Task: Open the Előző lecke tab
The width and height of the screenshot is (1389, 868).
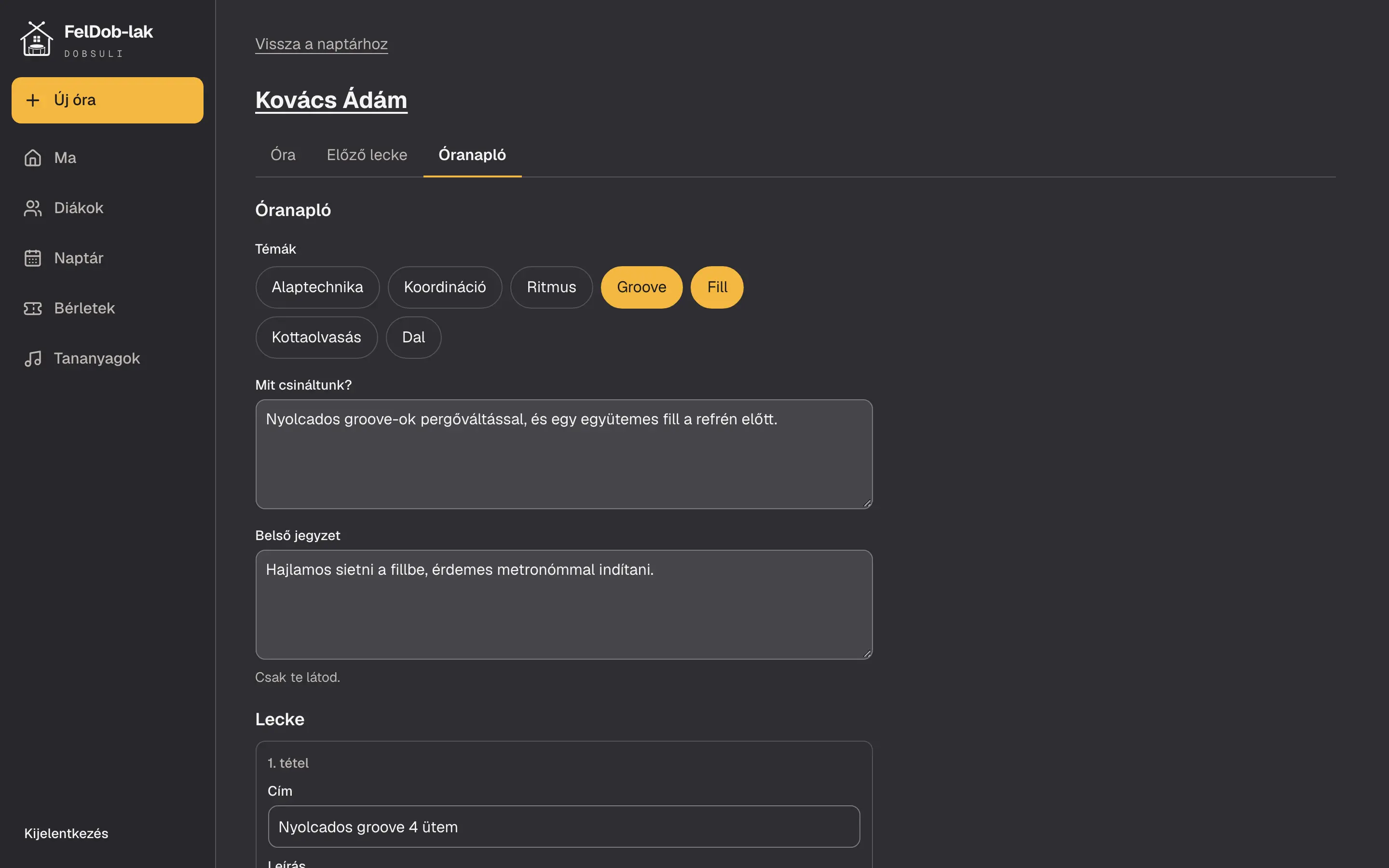Action: [x=367, y=155]
